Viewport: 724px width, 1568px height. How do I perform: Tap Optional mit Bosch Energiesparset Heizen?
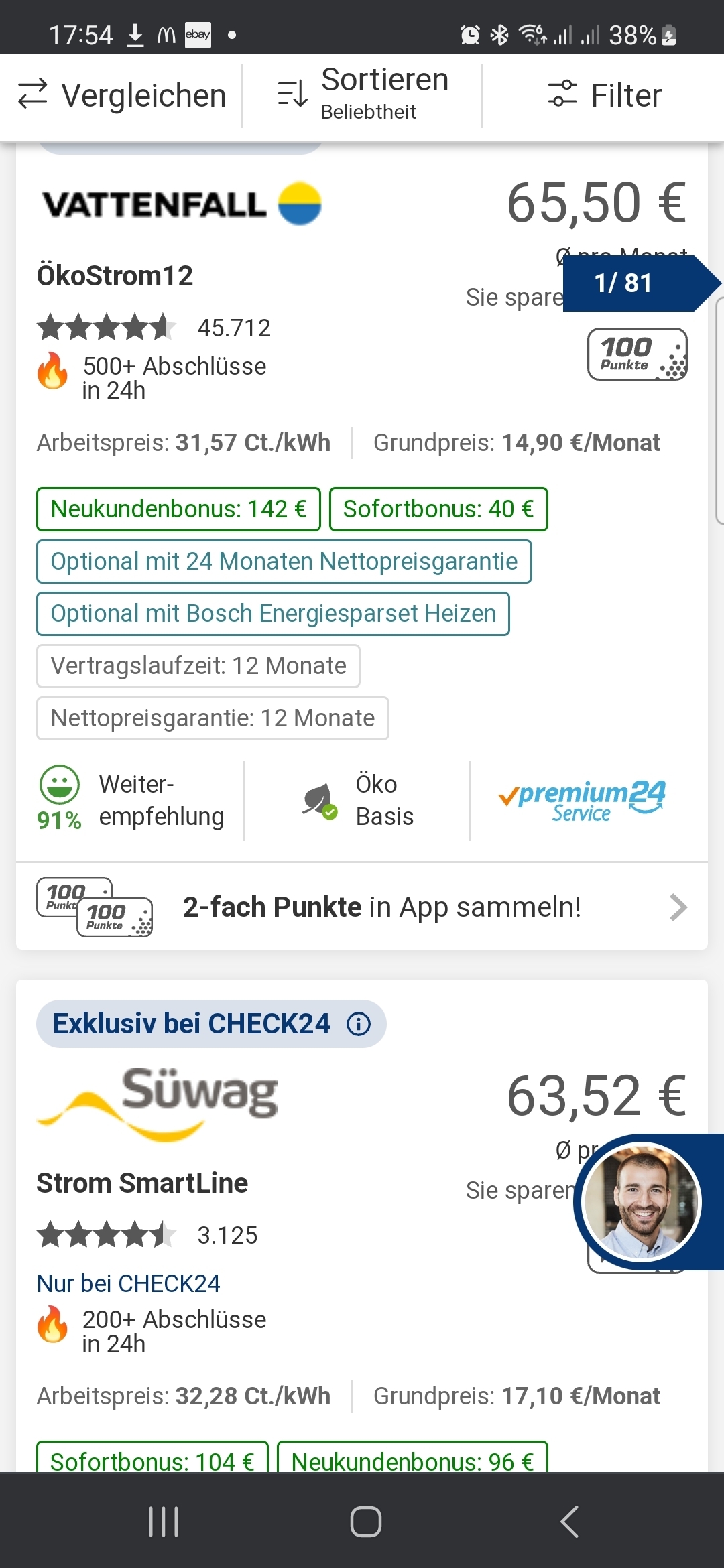pos(273,614)
